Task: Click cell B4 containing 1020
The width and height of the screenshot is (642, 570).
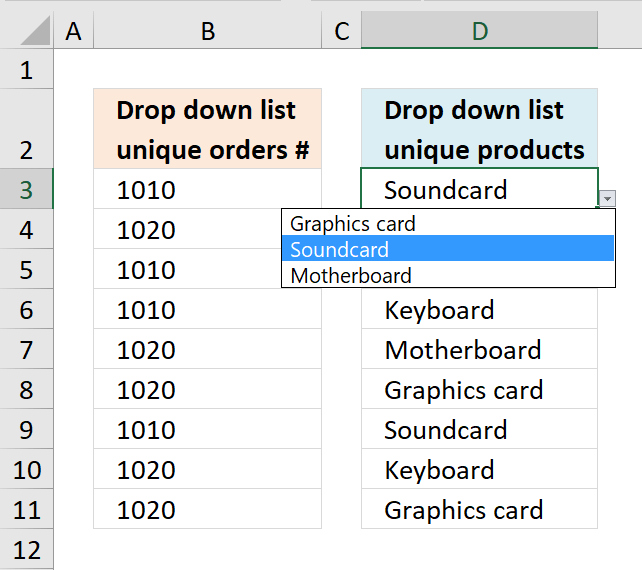Action: click(188, 229)
